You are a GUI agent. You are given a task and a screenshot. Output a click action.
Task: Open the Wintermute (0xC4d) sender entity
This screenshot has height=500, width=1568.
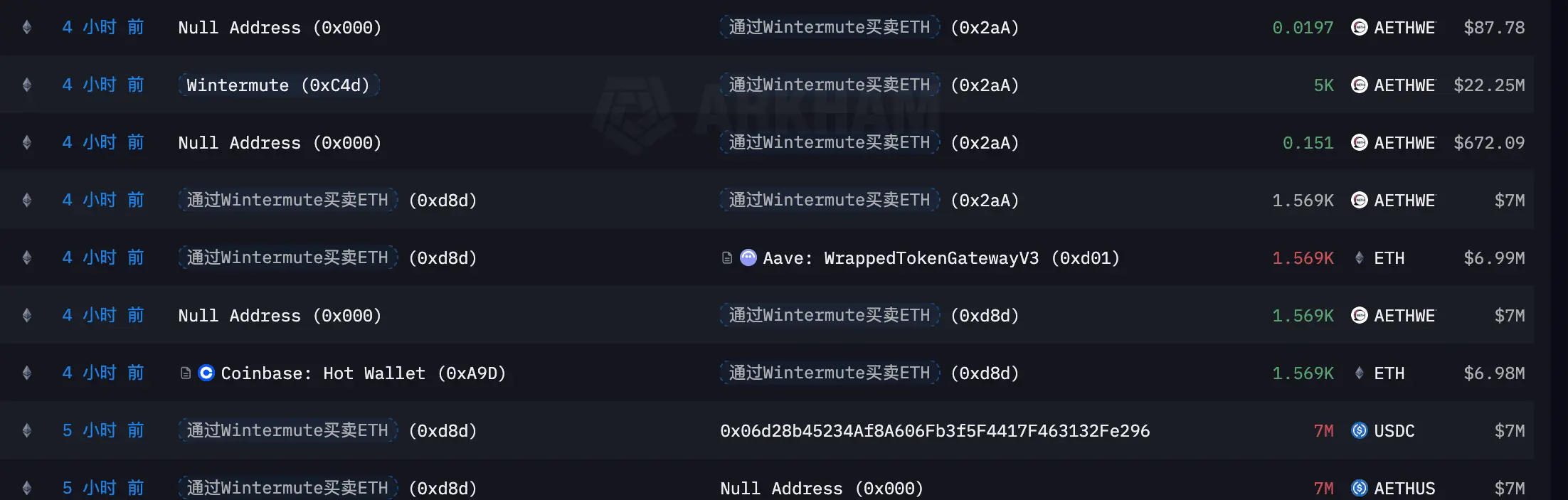pos(278,85)
